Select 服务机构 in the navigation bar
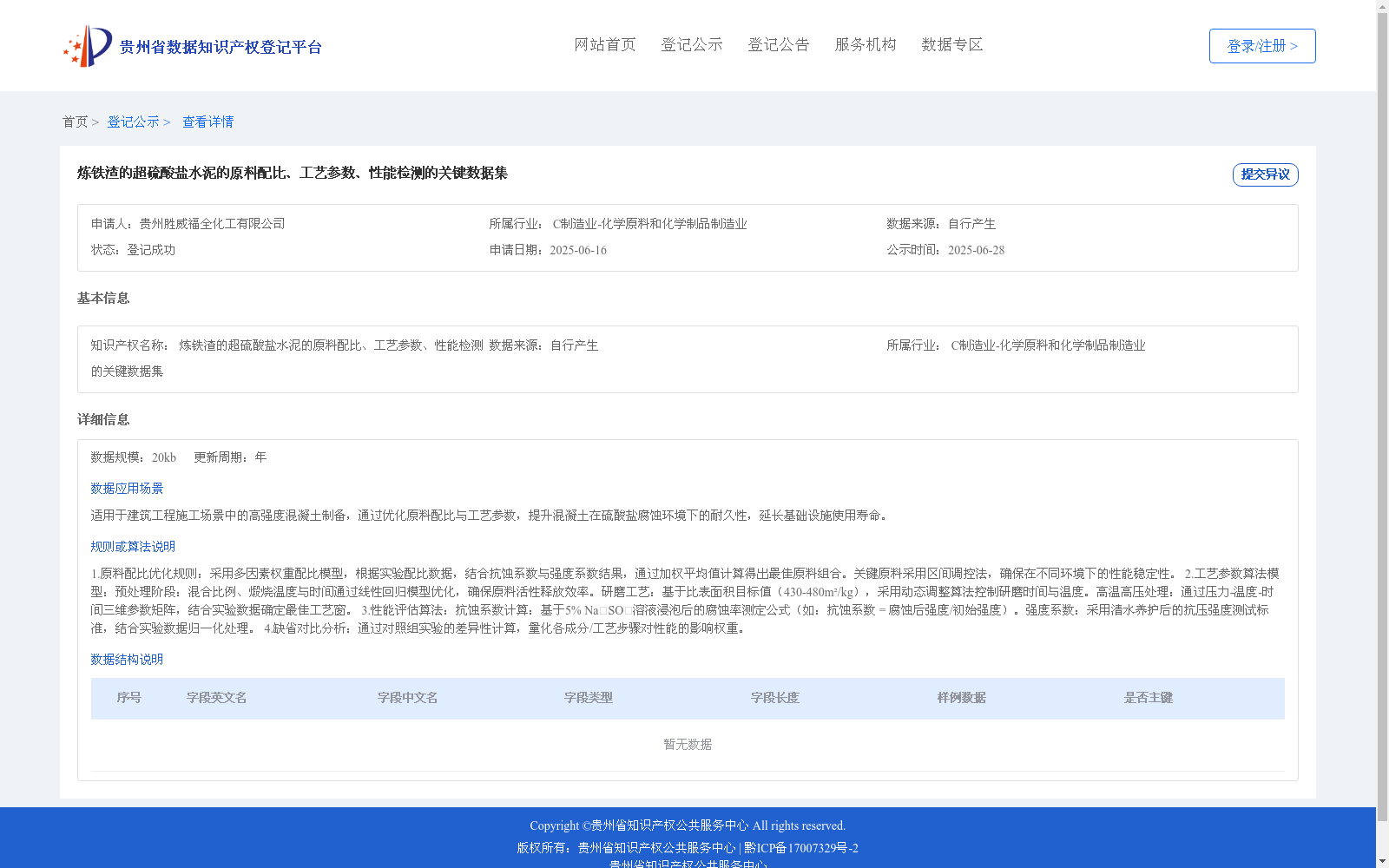 [866, 44]
